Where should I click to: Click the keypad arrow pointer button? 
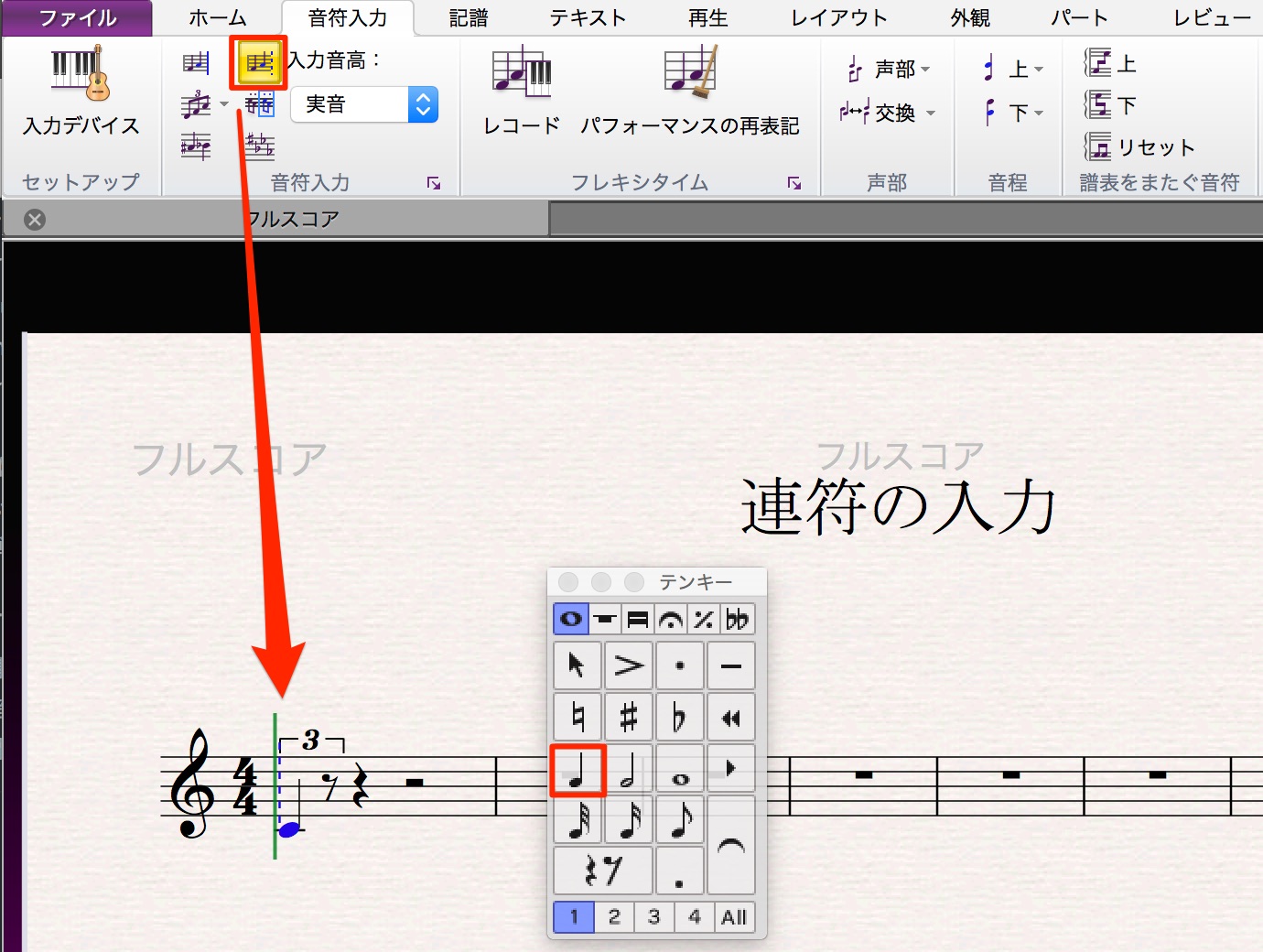(x=578, y=665)
